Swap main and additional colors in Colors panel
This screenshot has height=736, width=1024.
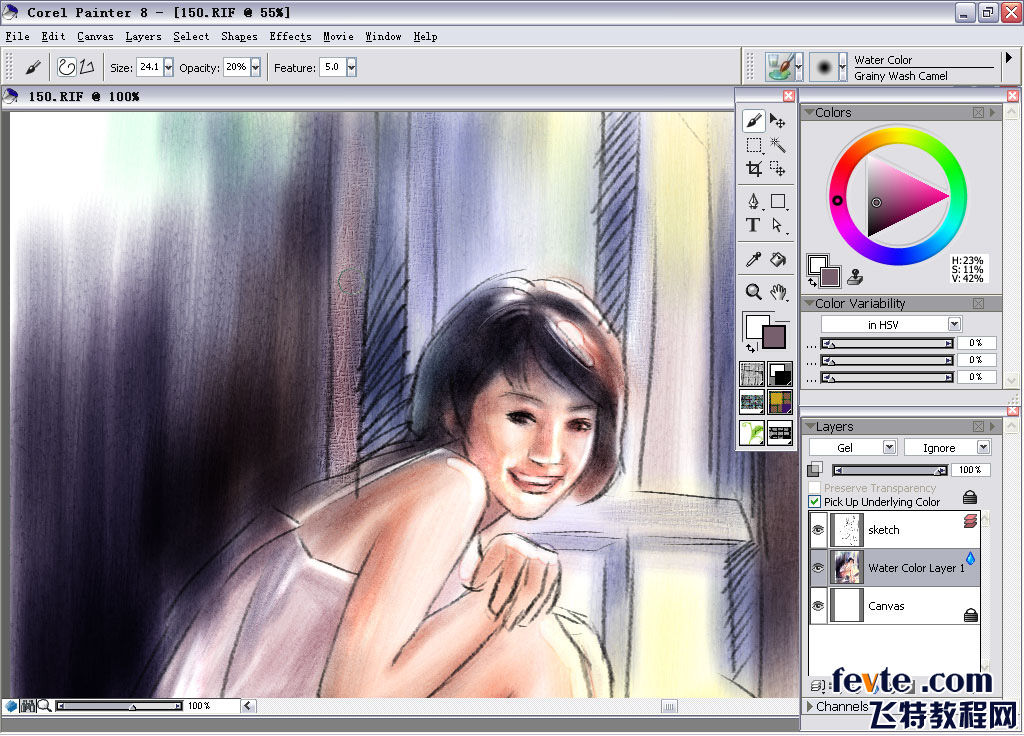click(x=812, y=282)
